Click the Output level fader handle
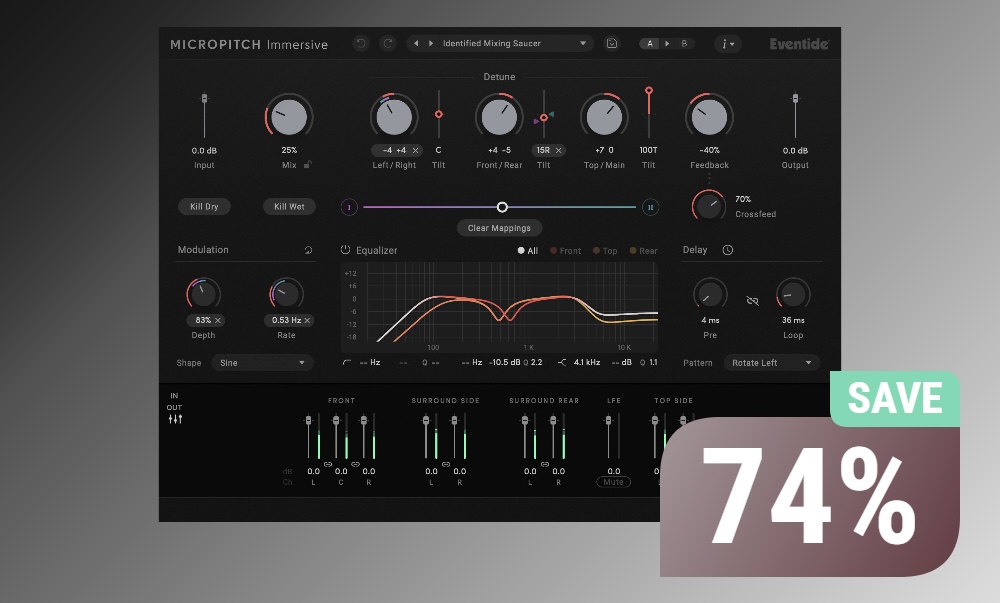The height and width of the screenshot is (603, 1000). pyautogui.click(x=795, y=98)
